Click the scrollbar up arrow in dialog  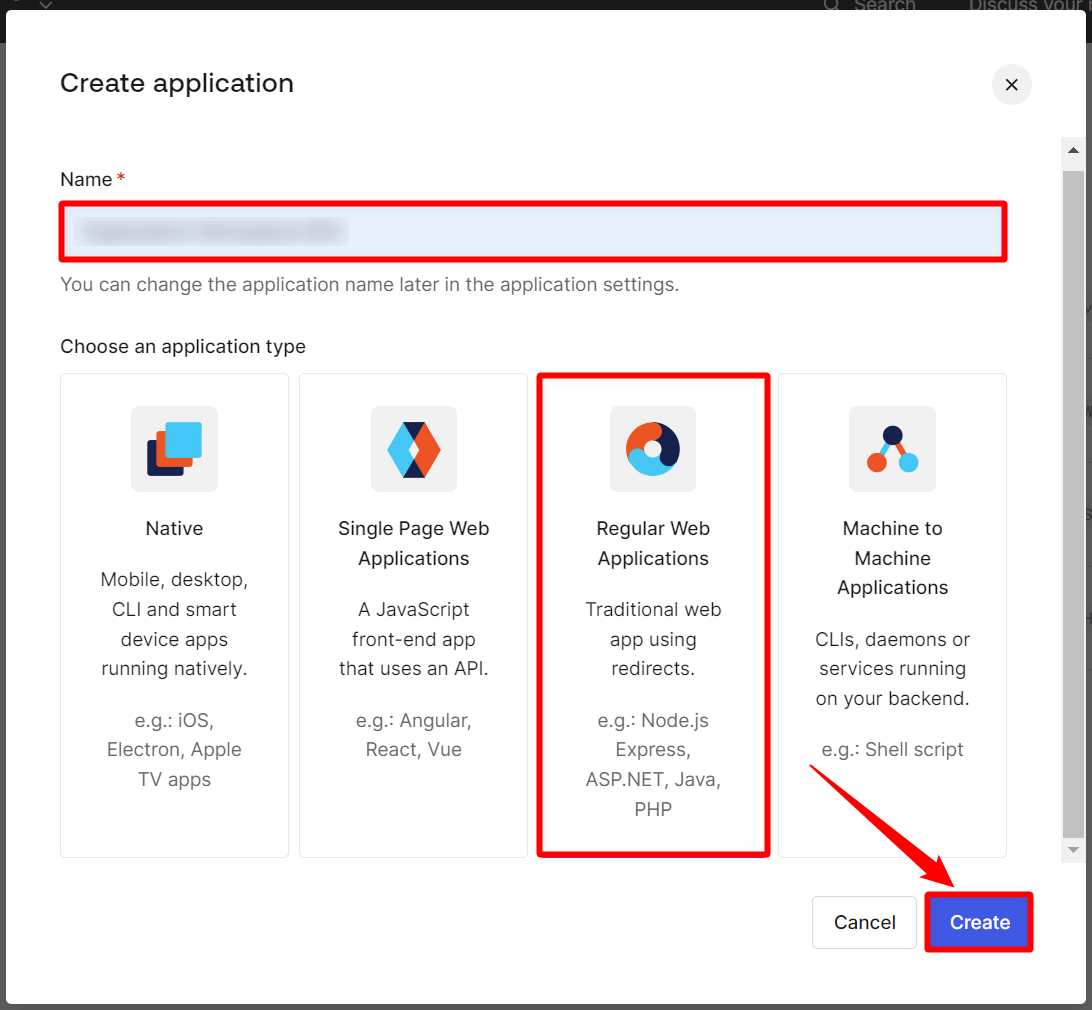pyautogui.click(x=1073, y=151)
